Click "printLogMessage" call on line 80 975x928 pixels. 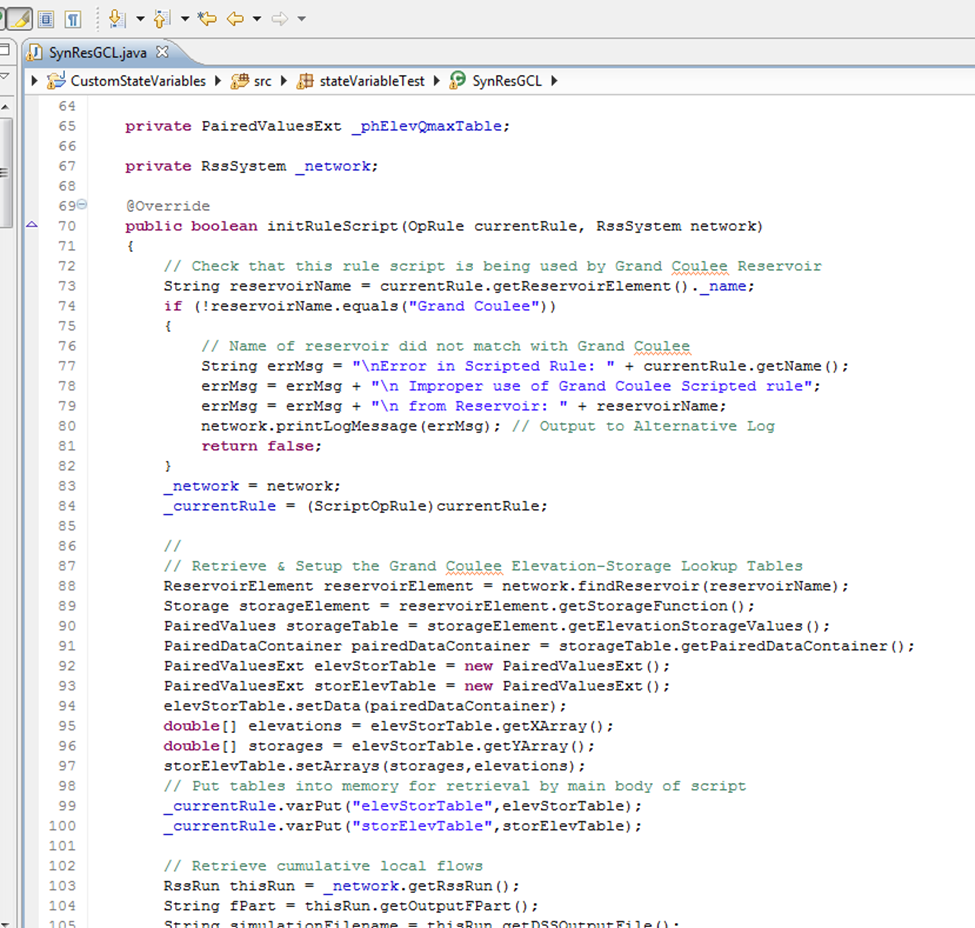(x=346, y=426)
